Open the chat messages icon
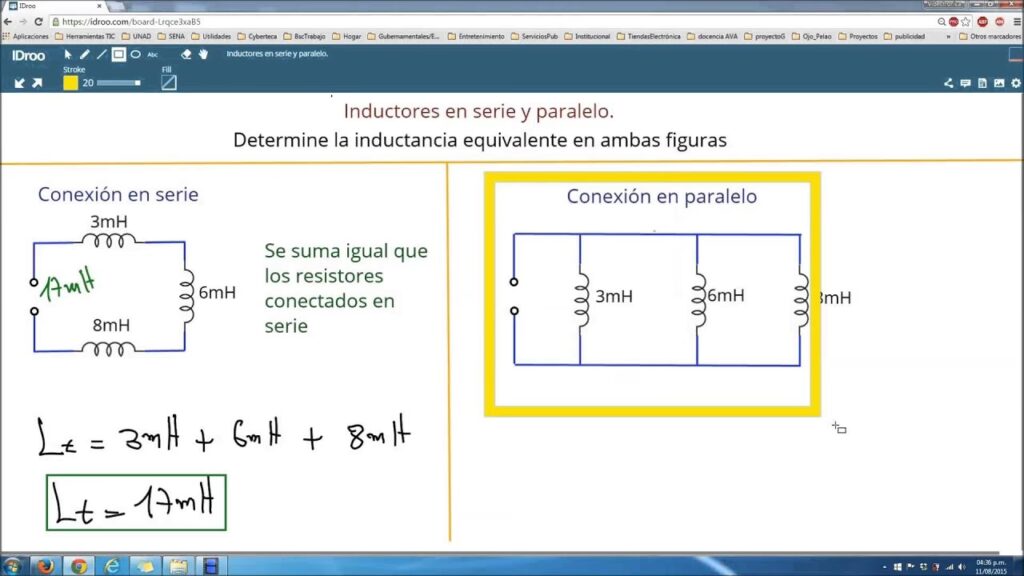 [x=965, y=83]
